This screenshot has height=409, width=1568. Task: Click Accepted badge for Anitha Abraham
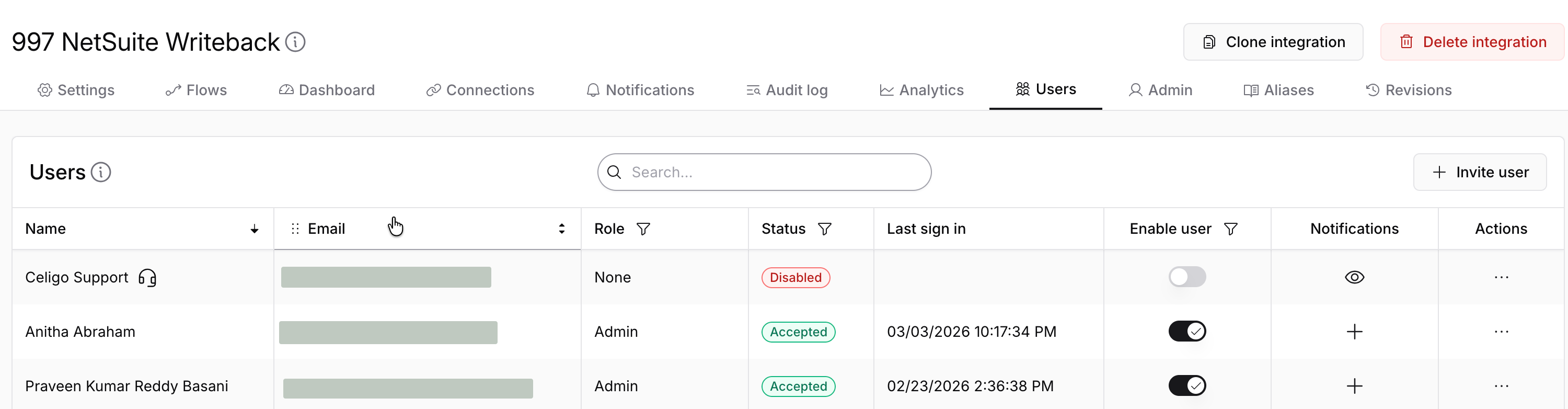coord(798,332)
